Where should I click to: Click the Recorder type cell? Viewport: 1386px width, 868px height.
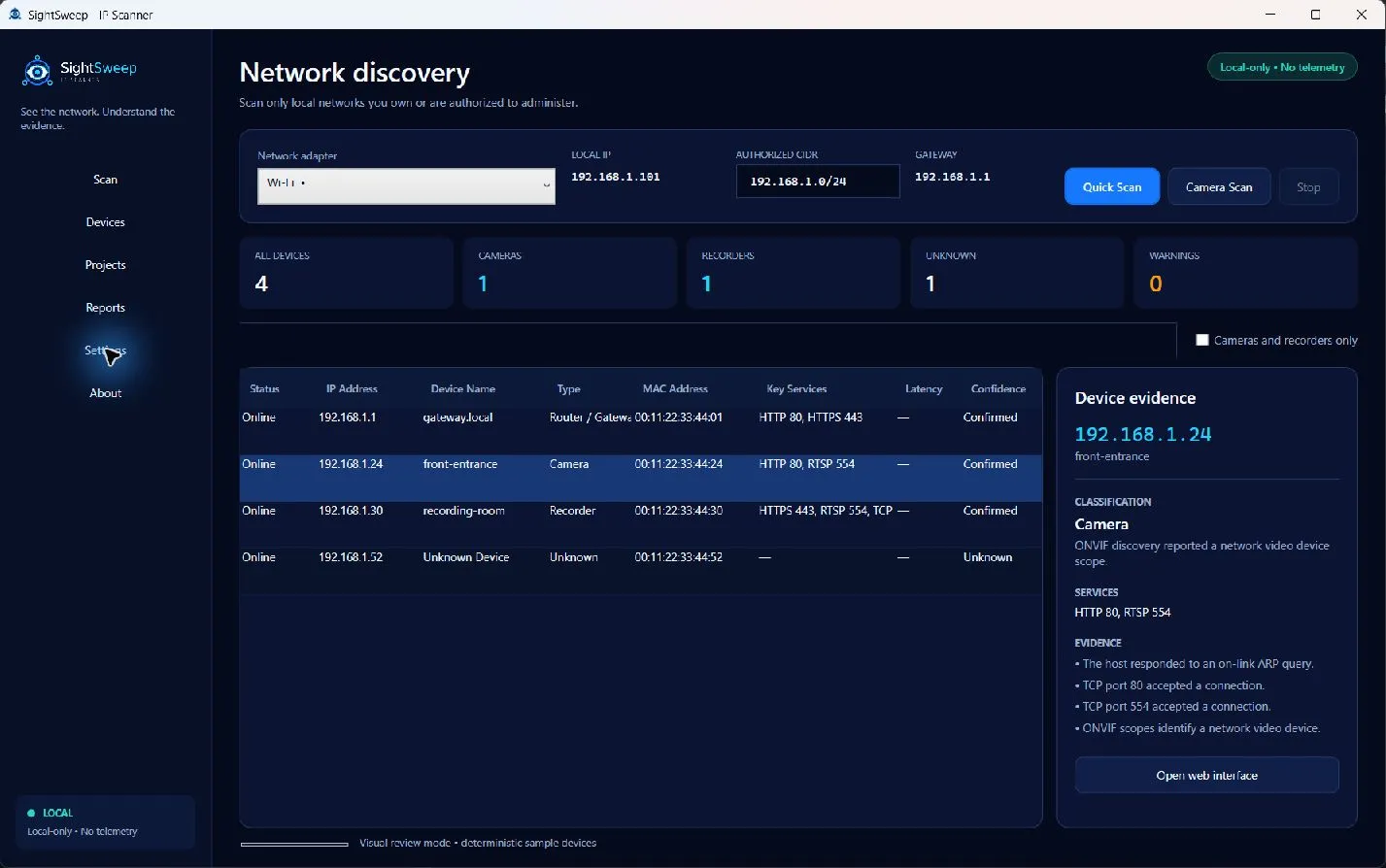[x=573, y=511]
